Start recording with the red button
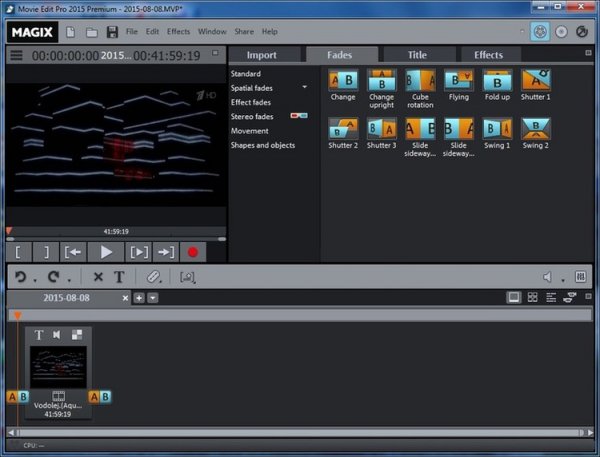The height and width of the screenshot is (457, 600). coord(193,252)
